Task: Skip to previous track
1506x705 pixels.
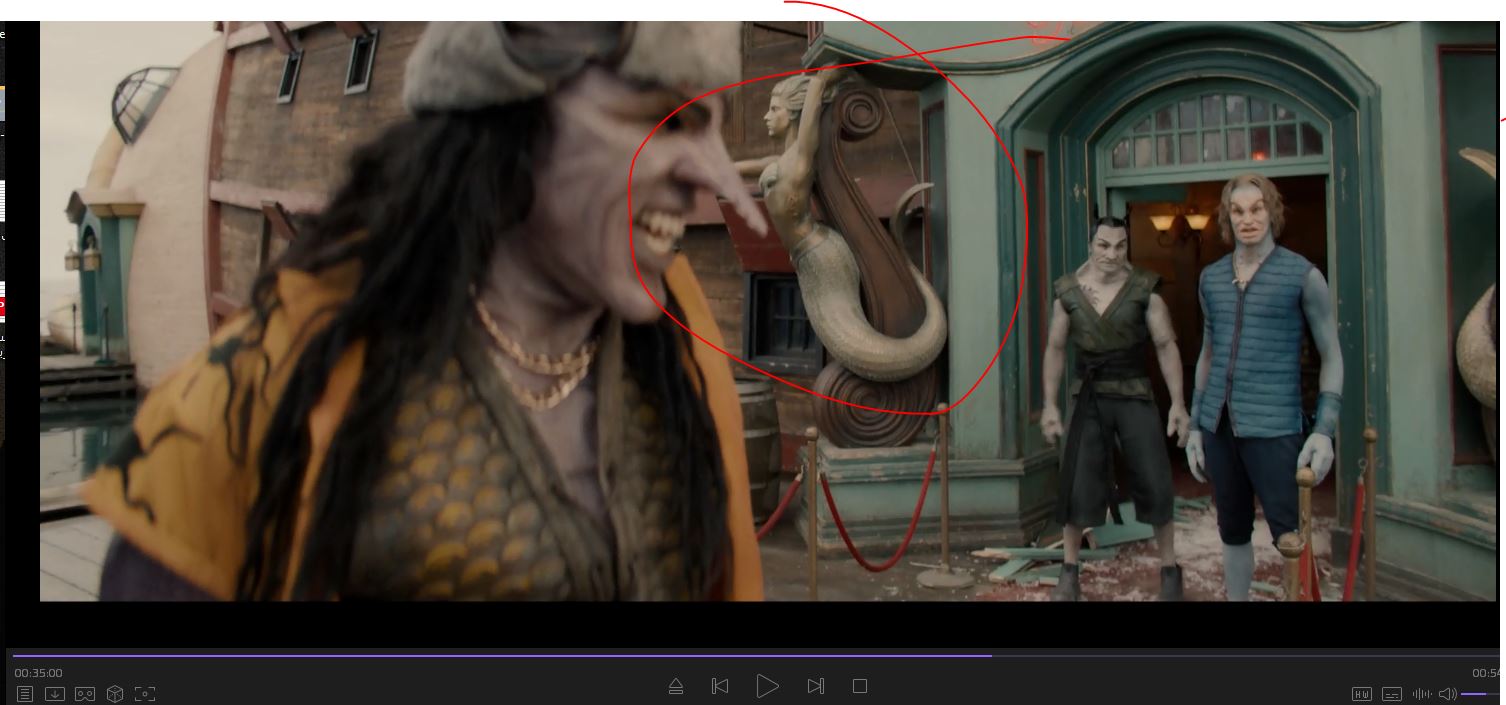Action: point(720,686)
